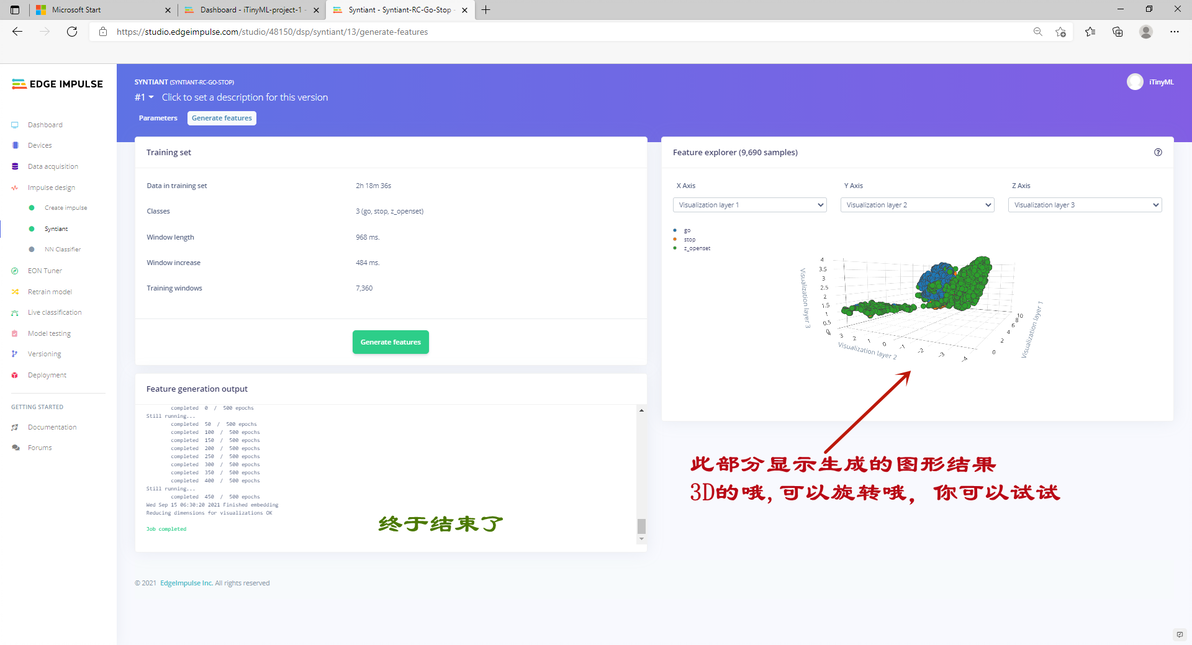Switch to the Parameters tab
This screenshot has width=1192, height=645.
[158, 118]
